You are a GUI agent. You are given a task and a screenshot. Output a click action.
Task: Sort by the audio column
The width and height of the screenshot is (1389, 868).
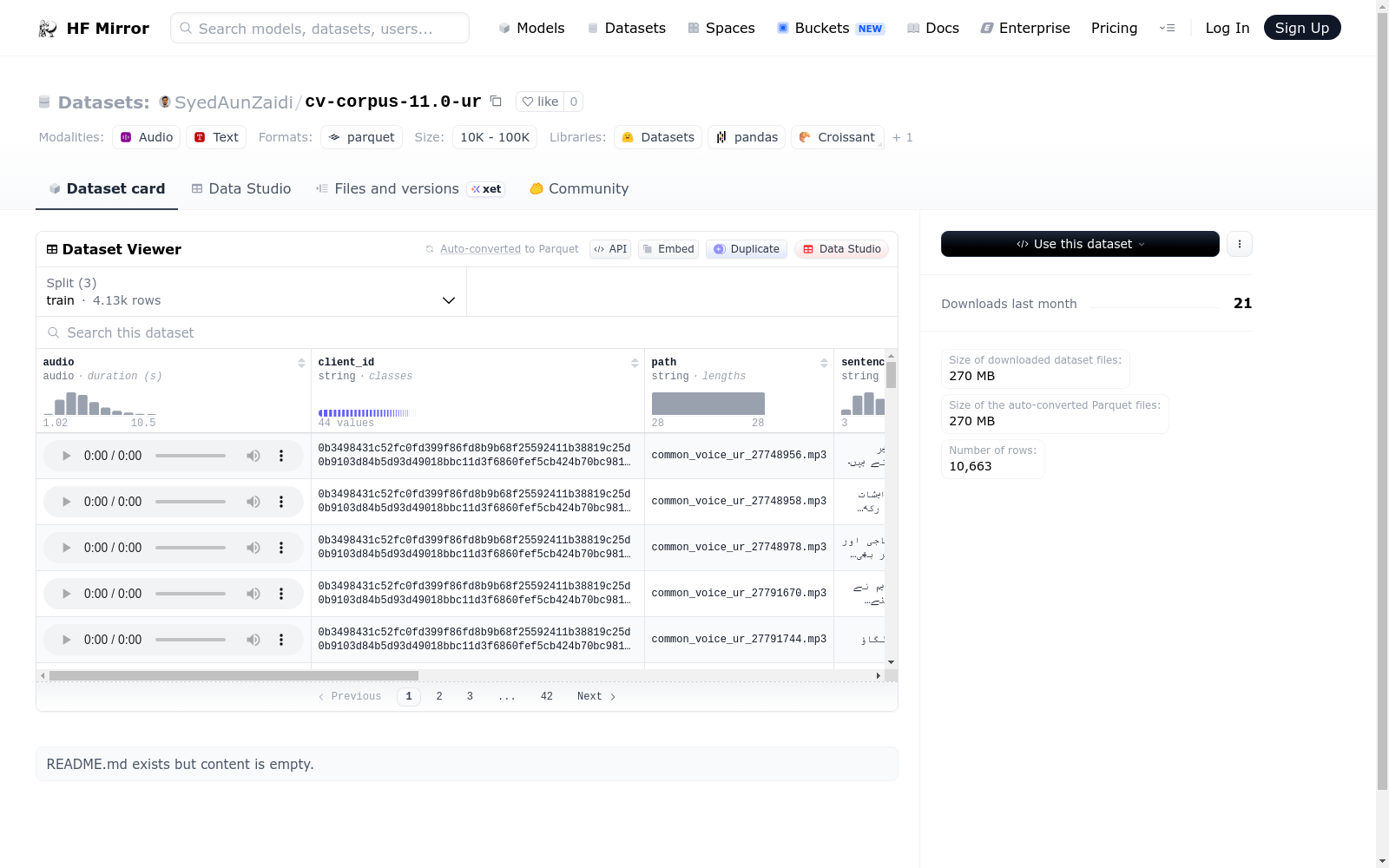[x=301, y=363]
